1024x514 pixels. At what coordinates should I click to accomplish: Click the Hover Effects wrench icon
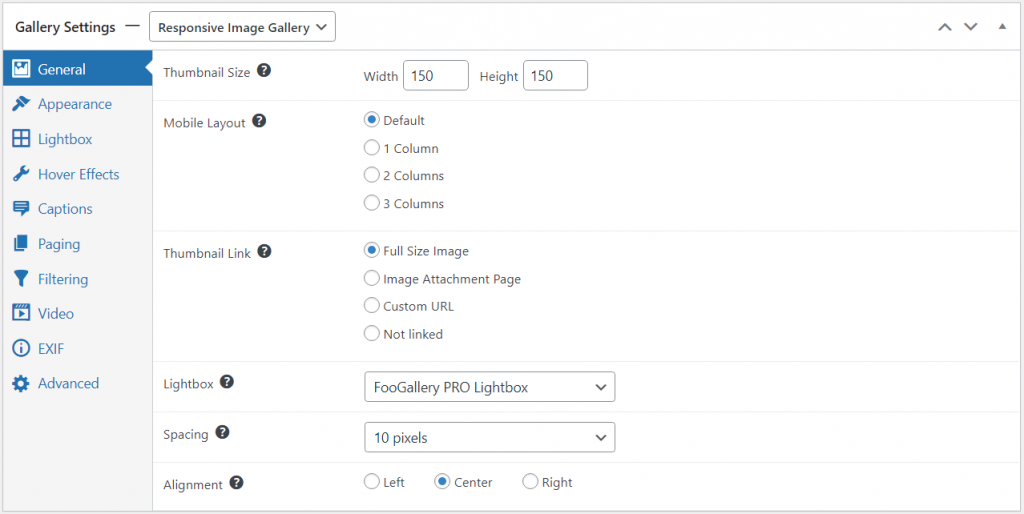(22, 174)
